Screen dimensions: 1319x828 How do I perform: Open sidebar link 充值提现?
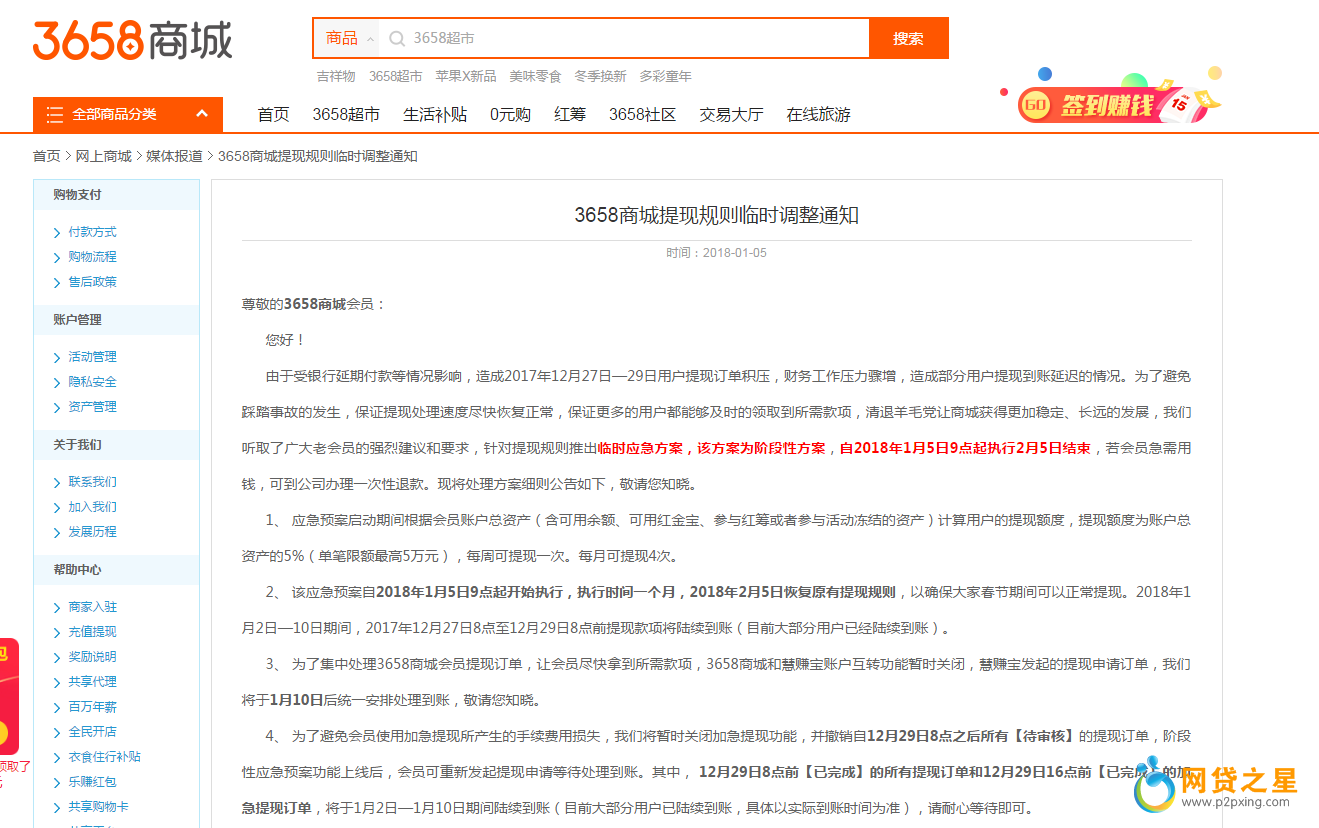pyautogui.click(x=92, y=632)
